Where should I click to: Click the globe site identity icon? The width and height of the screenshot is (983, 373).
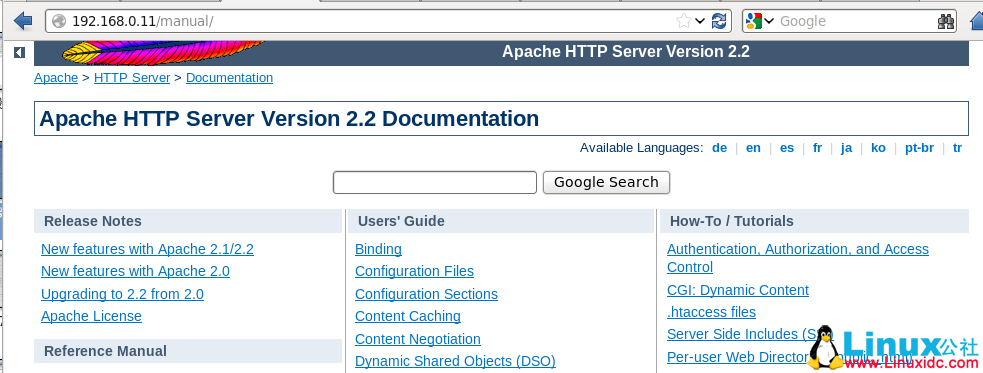pos(59,21)
